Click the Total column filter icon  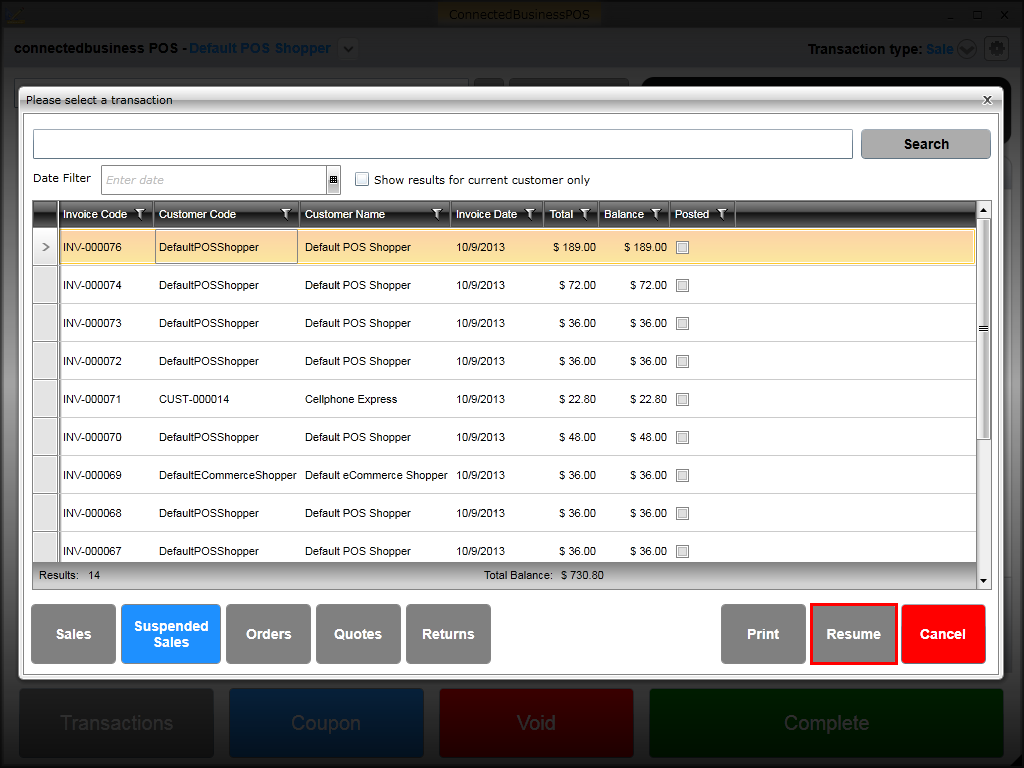click(584, 214)
